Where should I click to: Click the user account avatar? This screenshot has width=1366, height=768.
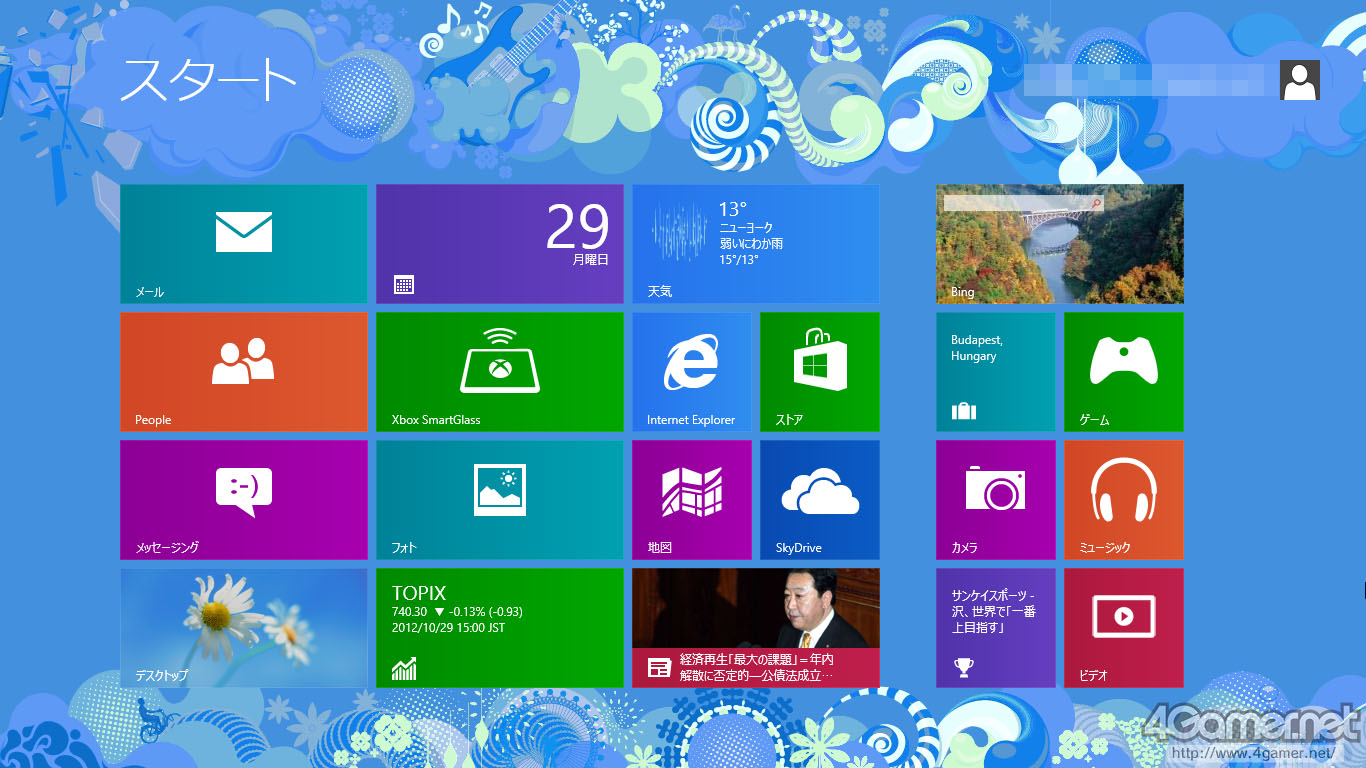(x=1300, y=80)
